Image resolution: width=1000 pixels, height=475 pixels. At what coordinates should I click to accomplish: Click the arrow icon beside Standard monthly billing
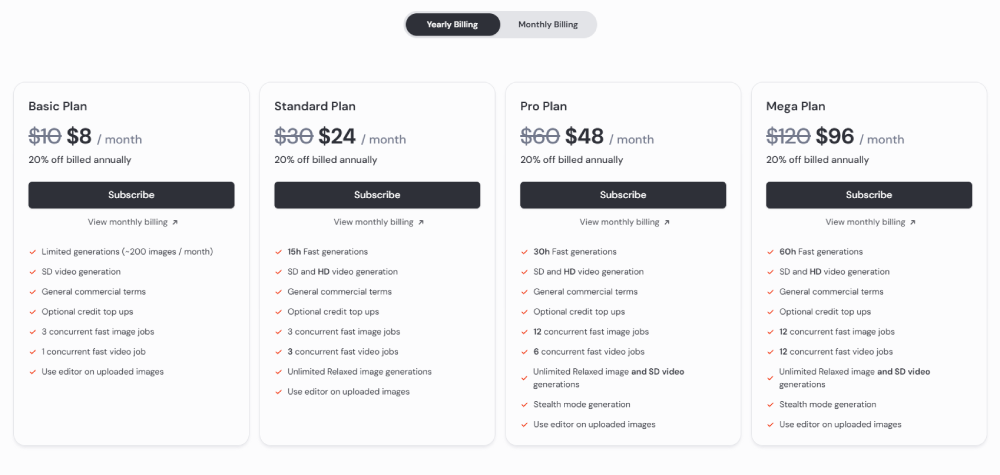421,223
